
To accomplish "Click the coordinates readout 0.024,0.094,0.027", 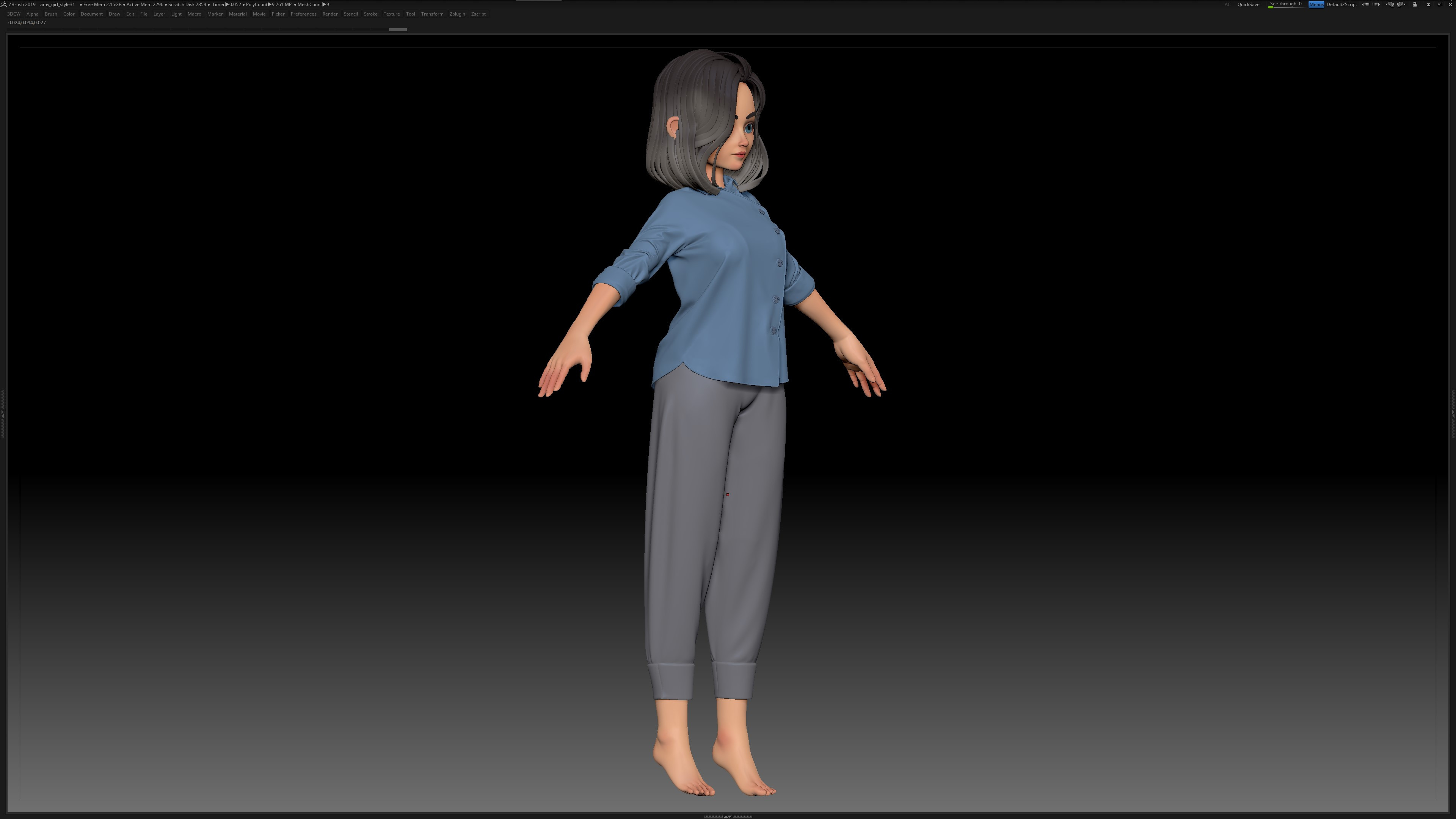I will [x=27, y=23].
